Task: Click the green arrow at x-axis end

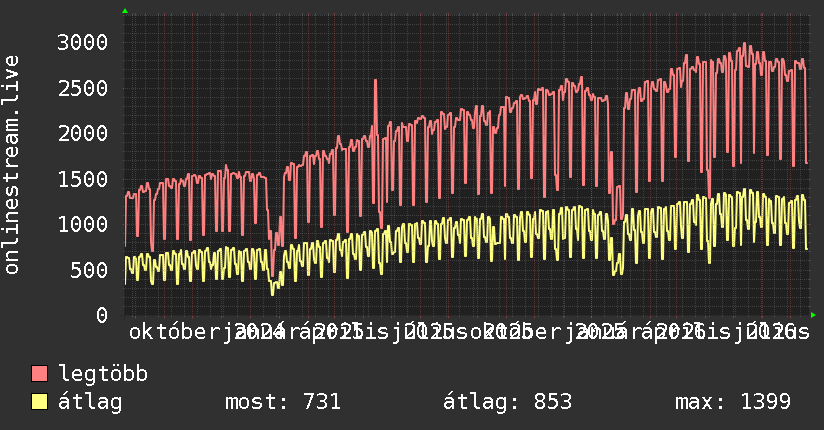Action: point(813,315)
